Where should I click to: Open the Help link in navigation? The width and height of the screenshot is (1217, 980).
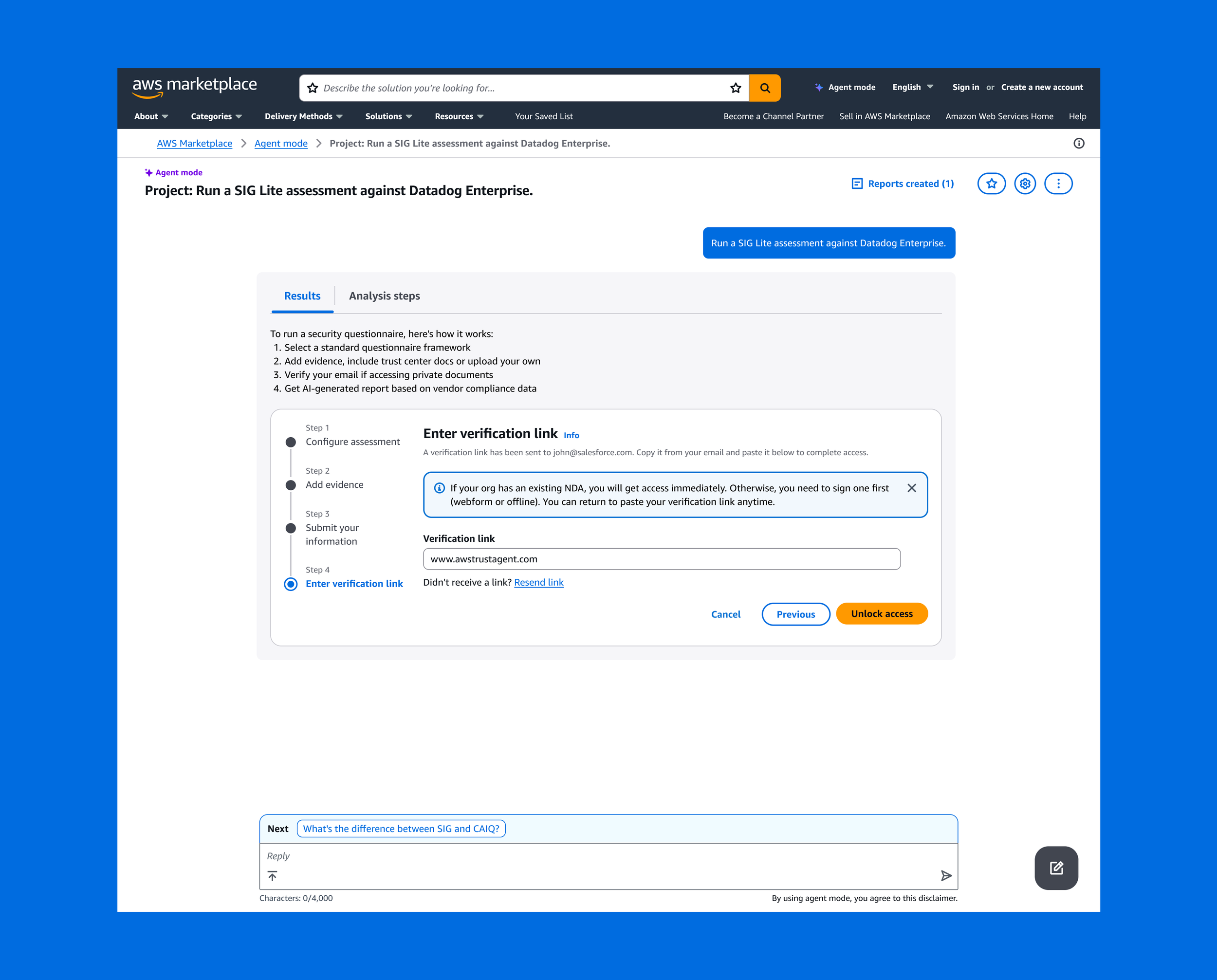(x=1077, y=116)
